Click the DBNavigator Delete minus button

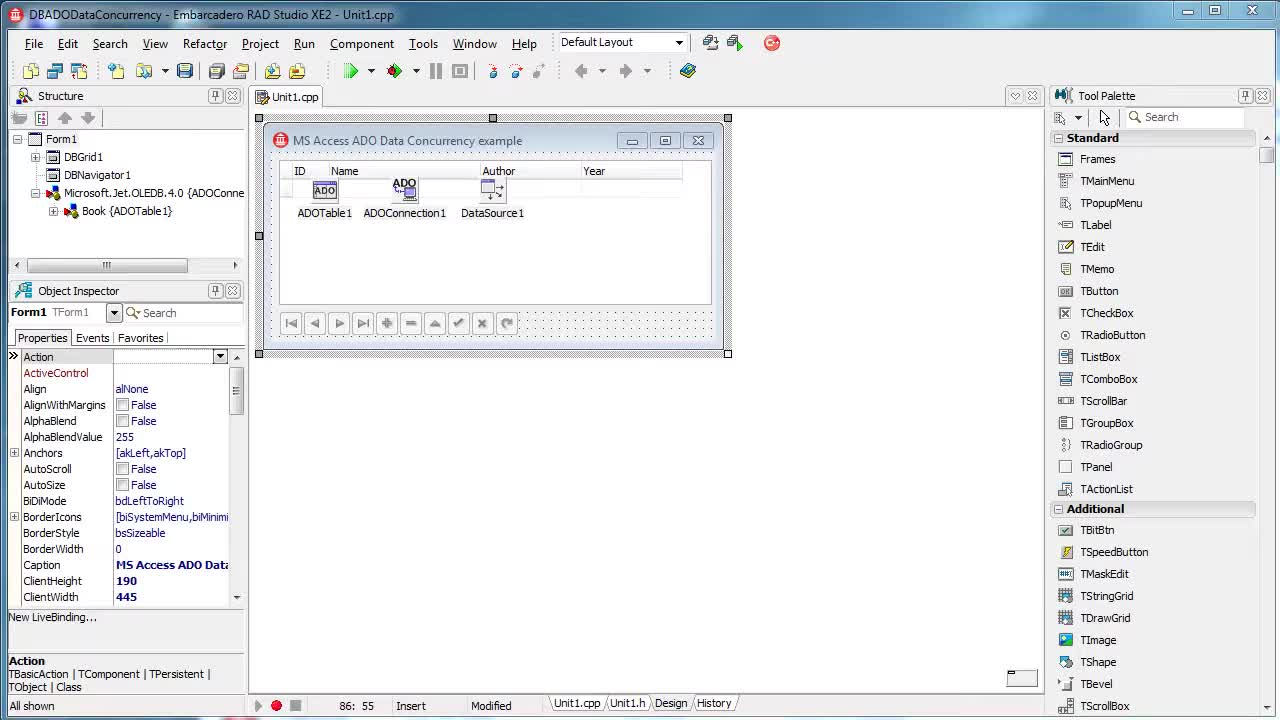click(x=411, y=323)
